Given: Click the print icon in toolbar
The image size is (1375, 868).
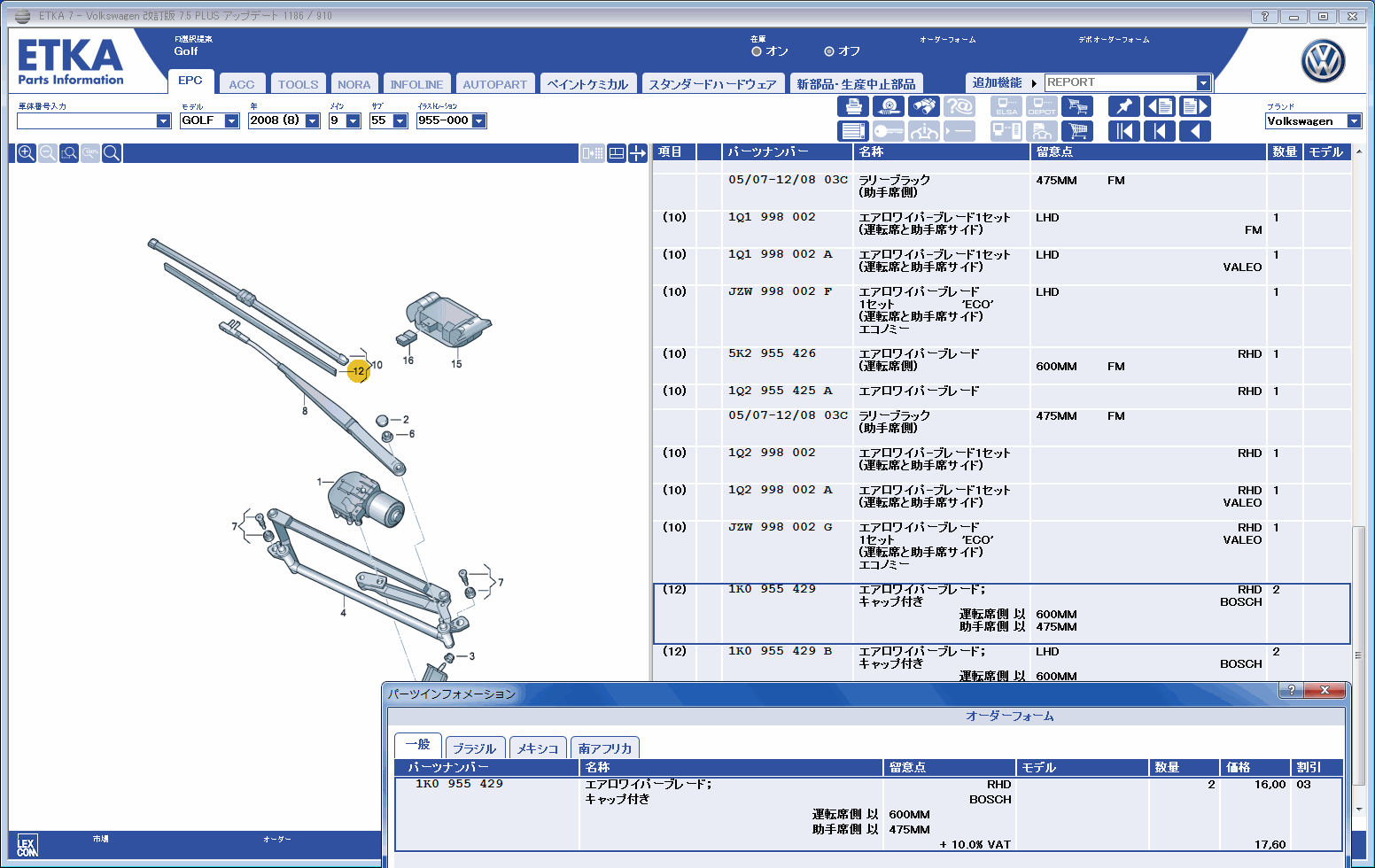Looking at the screenshot, I should [x=852, y=106].
